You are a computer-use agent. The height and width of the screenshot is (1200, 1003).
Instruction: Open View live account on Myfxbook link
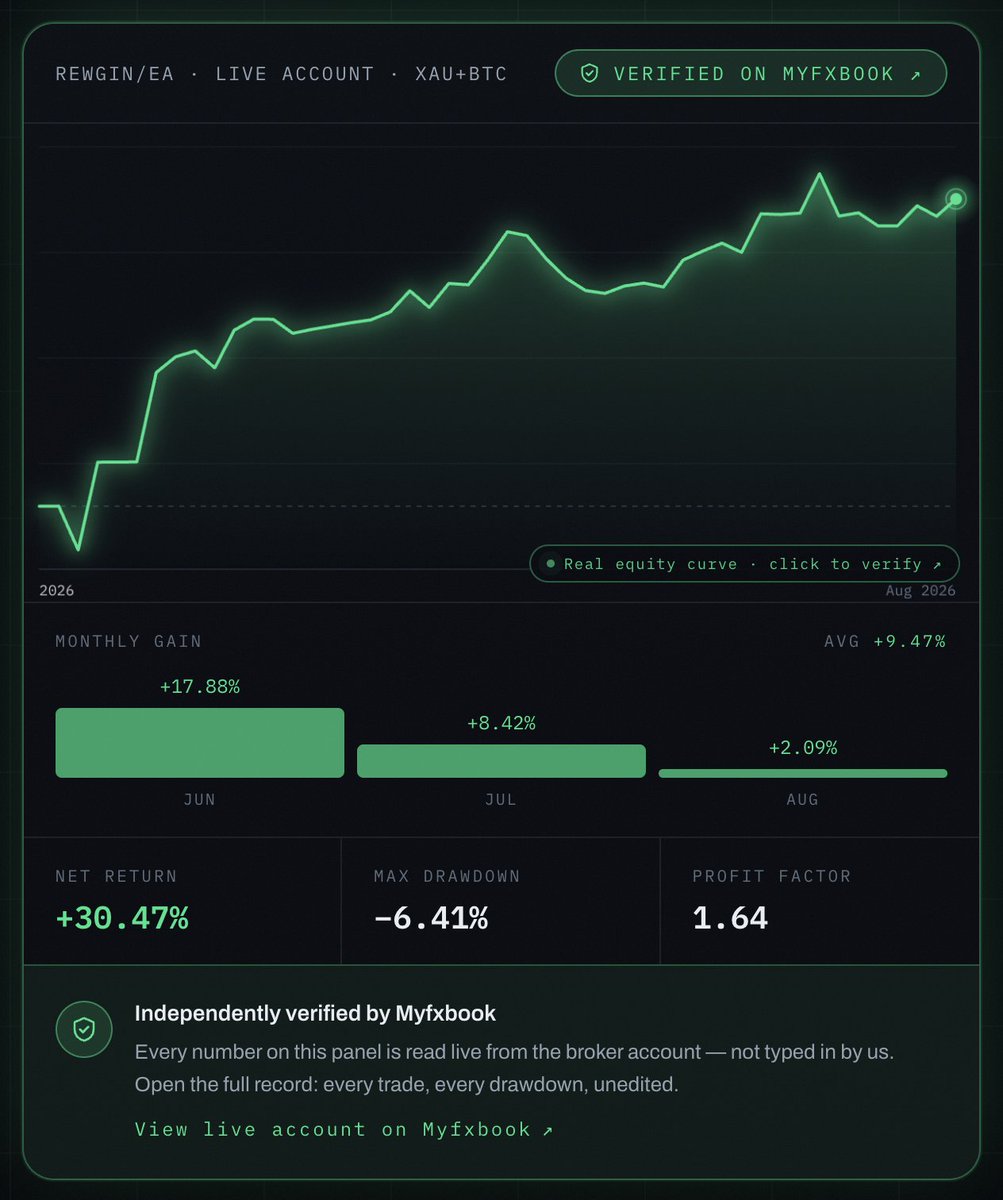click(344, 1130)
